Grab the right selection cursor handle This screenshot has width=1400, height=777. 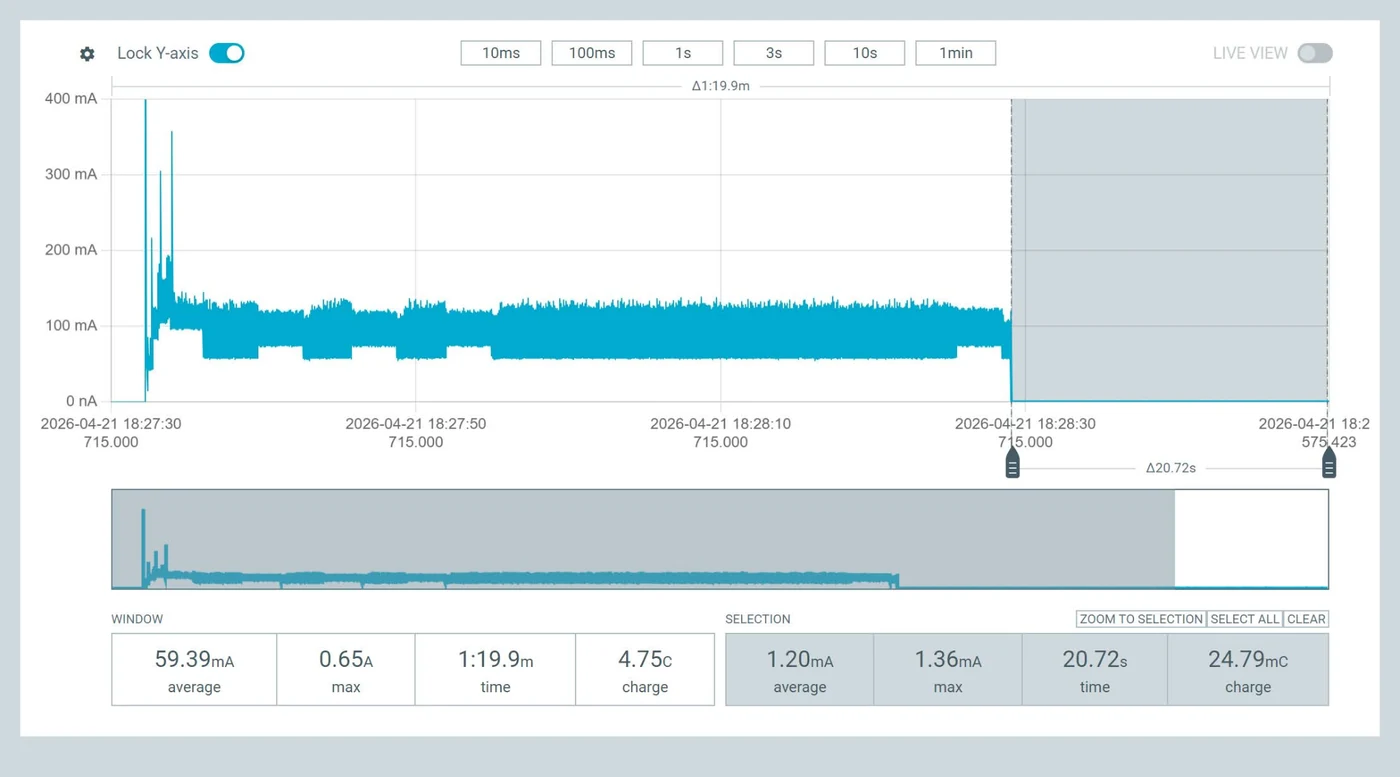click(x=1328, y=463)
